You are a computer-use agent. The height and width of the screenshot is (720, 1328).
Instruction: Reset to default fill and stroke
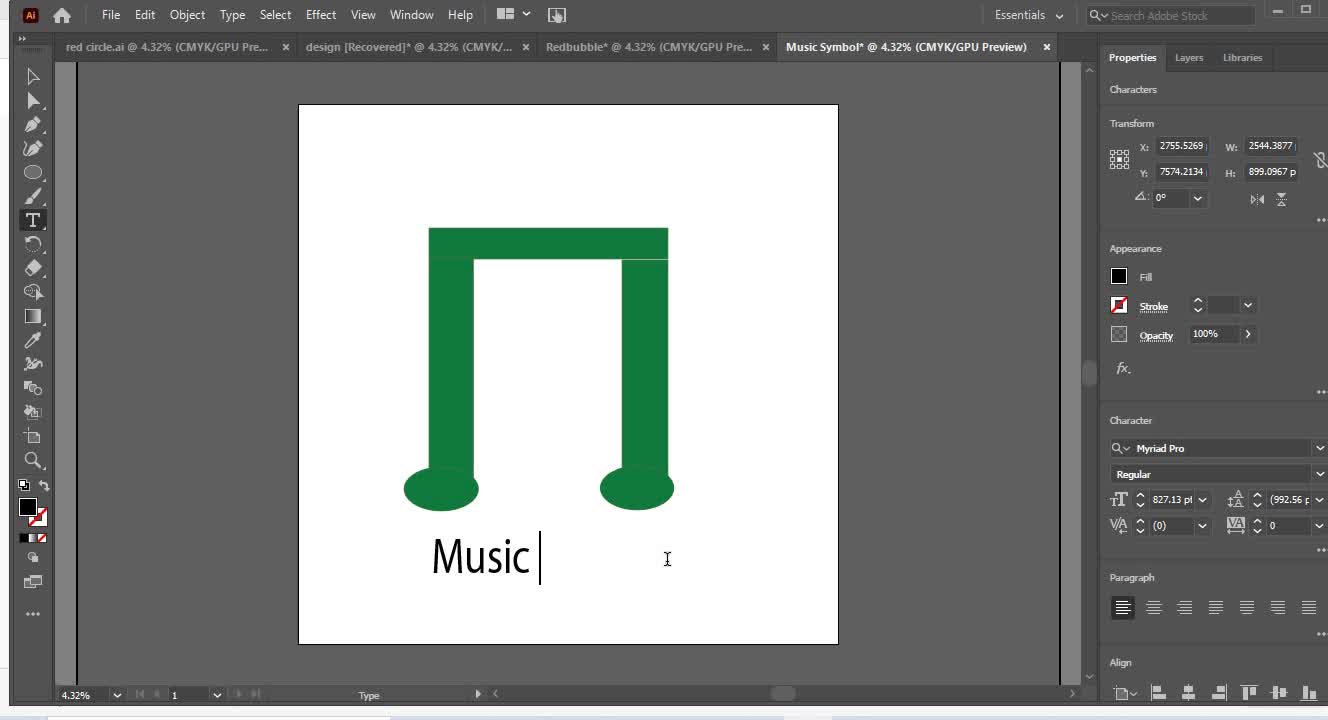point(23,485)
